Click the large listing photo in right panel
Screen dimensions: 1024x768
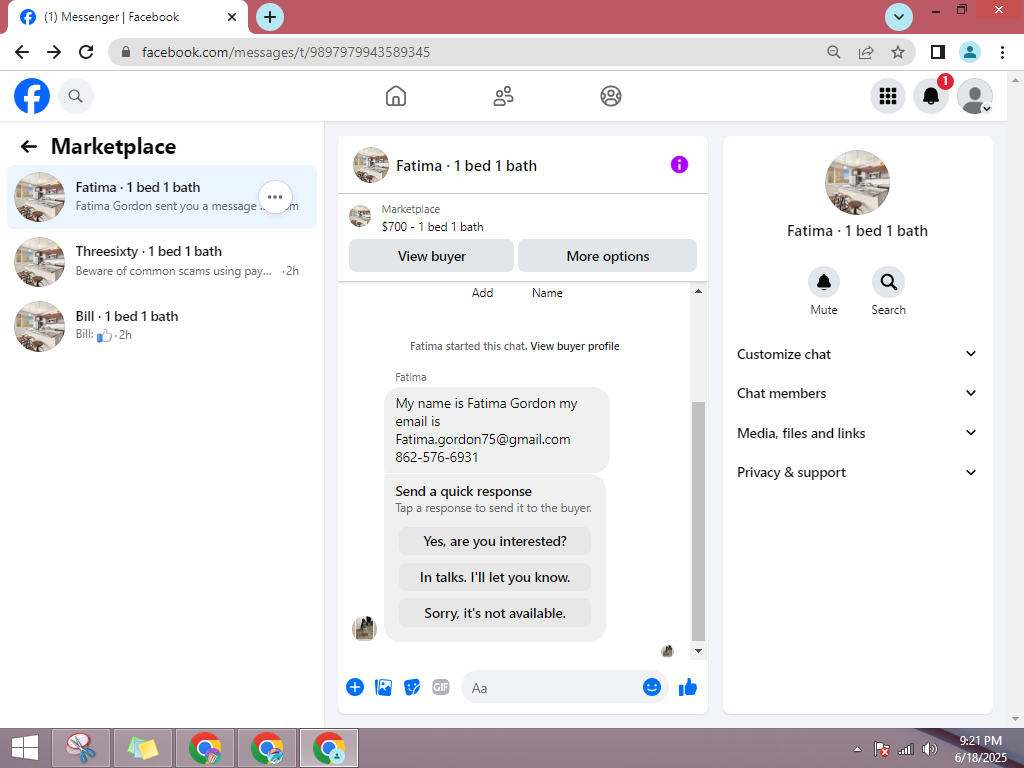coord(857,182)
